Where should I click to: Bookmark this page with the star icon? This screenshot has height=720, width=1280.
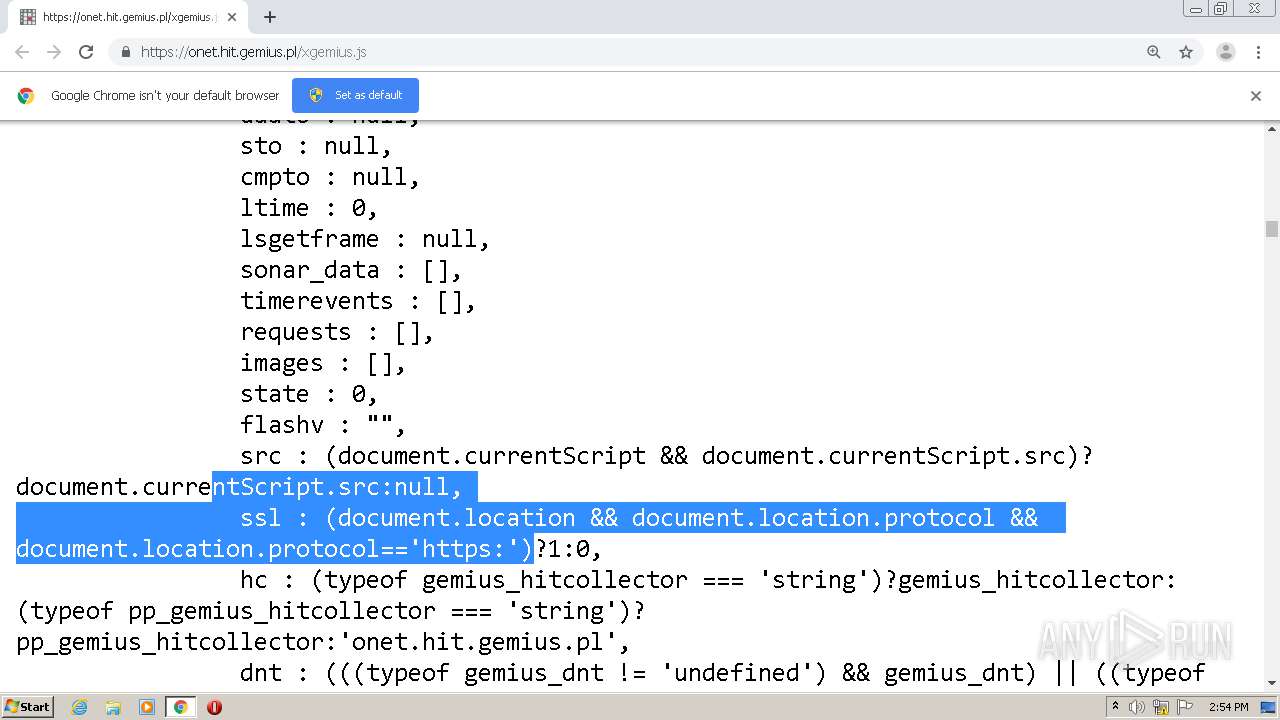[x=1186, y=52]
